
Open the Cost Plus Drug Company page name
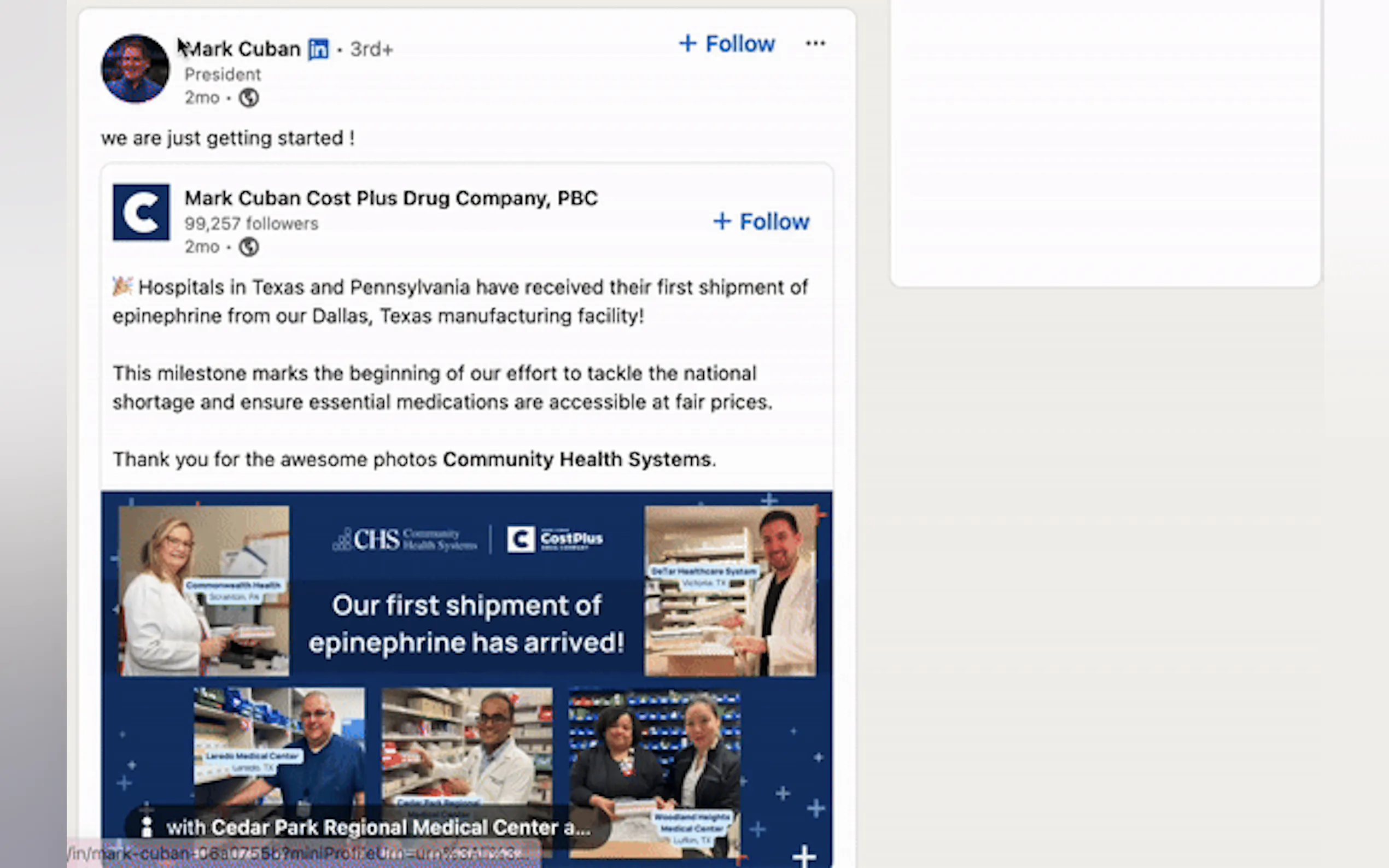391,198
